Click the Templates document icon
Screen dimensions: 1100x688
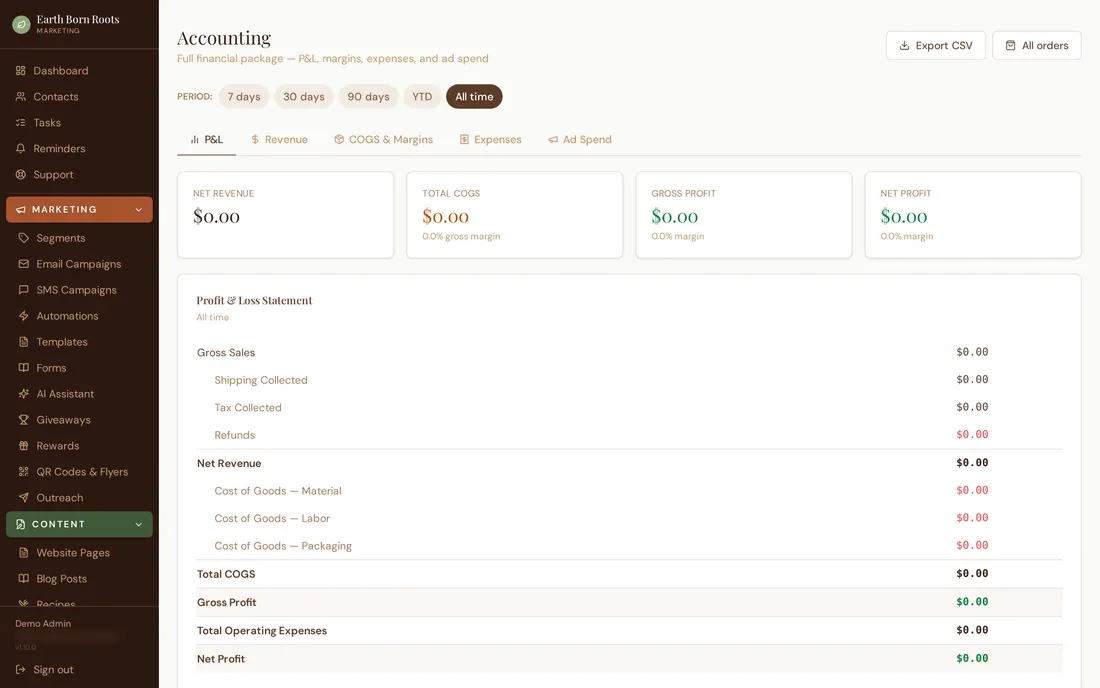click(23, 342)
